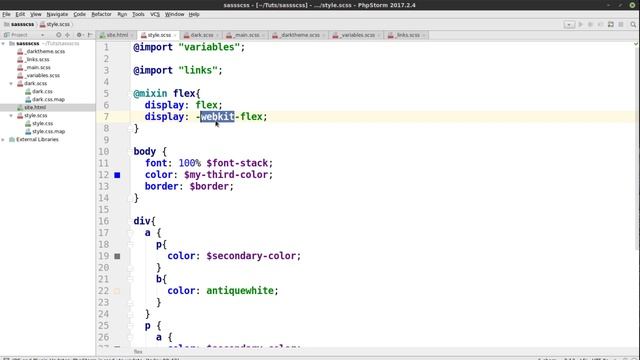Open the Refactor menu
640x360 pixels.
pos(101,14)
